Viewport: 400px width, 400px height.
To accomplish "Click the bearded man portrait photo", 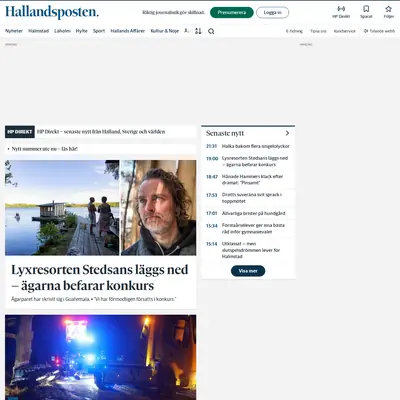I will (x=158, y=208).
